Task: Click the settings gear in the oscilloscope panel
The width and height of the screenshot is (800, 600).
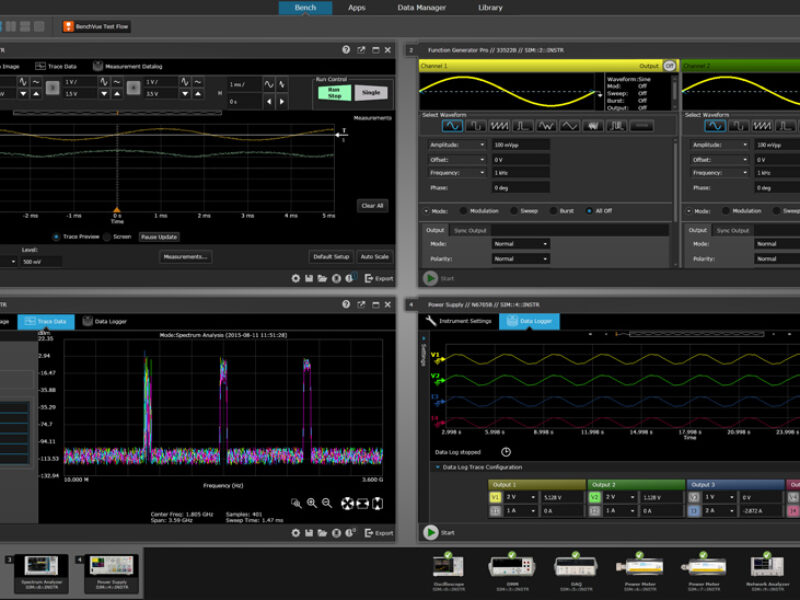Action: 296,280
